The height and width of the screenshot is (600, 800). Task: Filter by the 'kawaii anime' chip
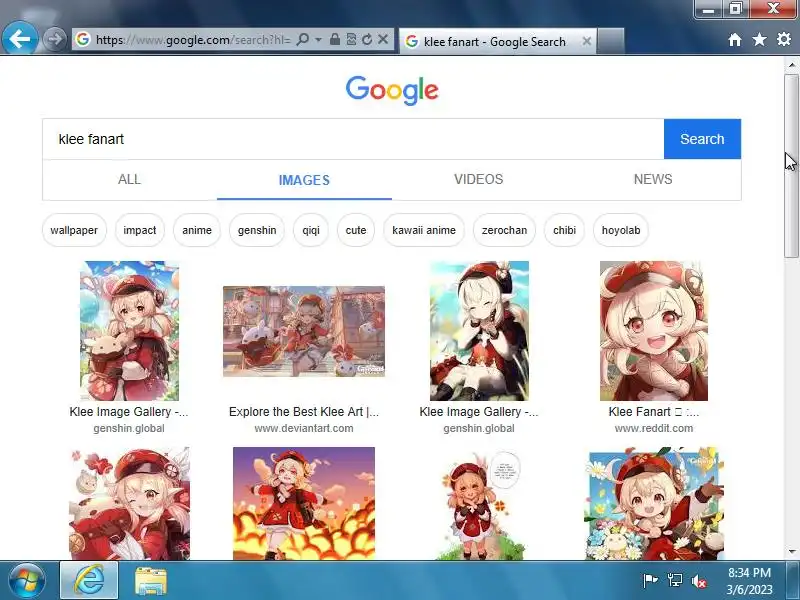pyautogui.click(x=424, y=230)
